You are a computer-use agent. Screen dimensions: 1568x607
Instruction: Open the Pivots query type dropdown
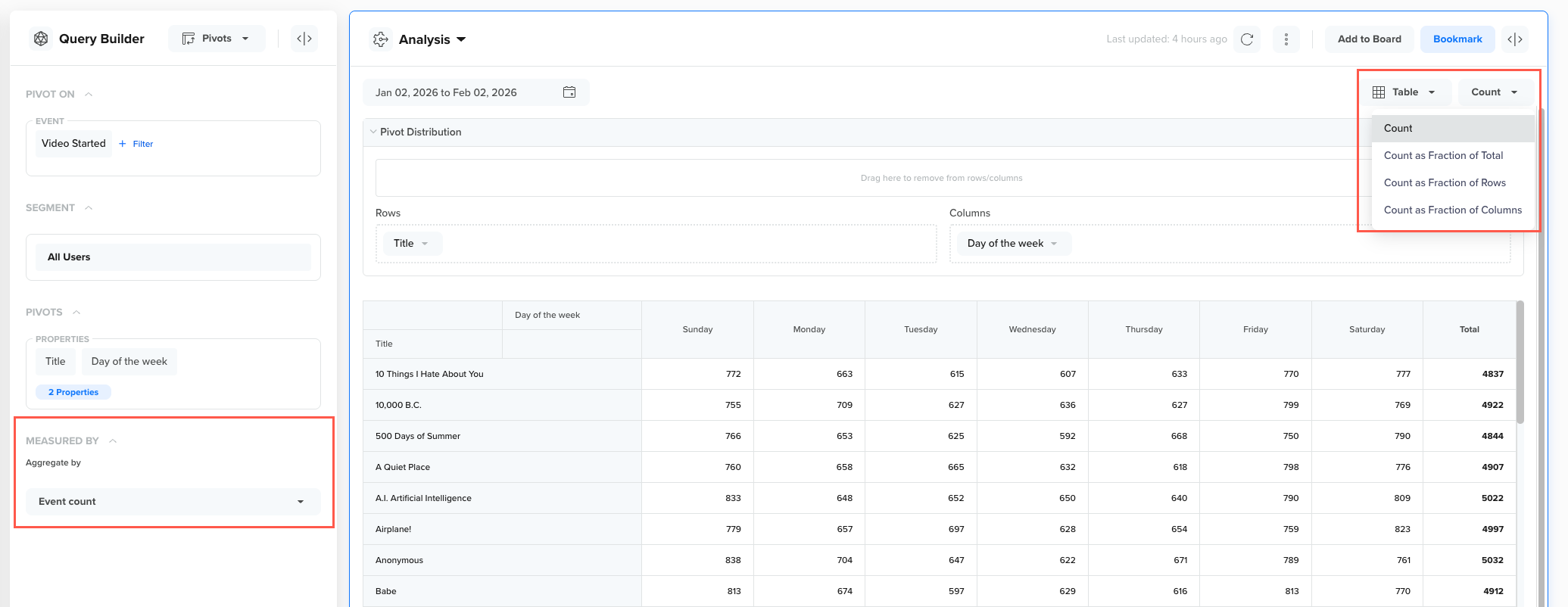pyautogui.click(x=217, y=39)
